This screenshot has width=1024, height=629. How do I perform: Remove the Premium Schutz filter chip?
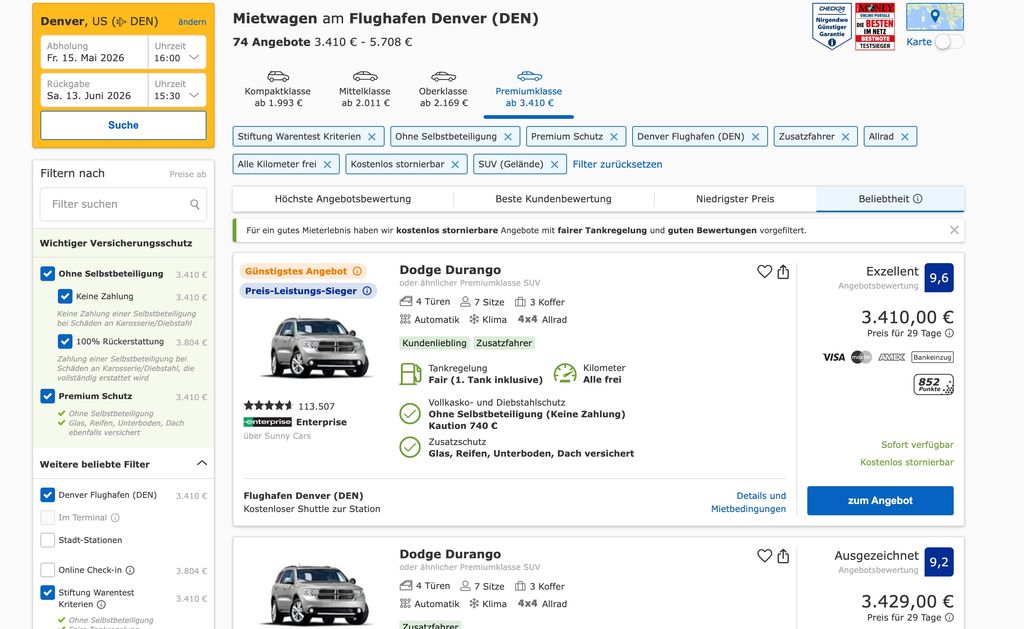click(614, 137)
